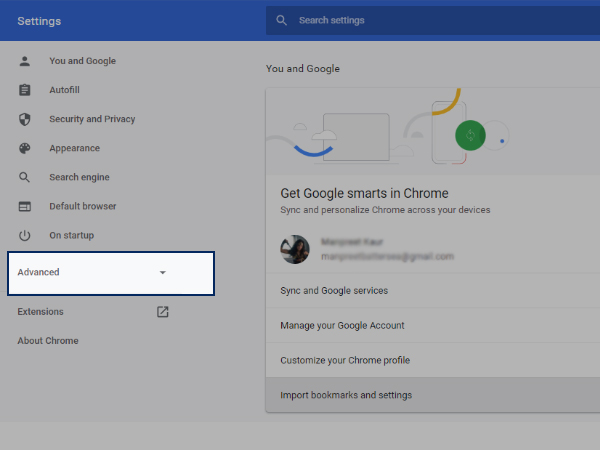The height and width of the screenshot is (450, 600).
Task: Open Customize your Chrome profile
Action: (345, 360)
